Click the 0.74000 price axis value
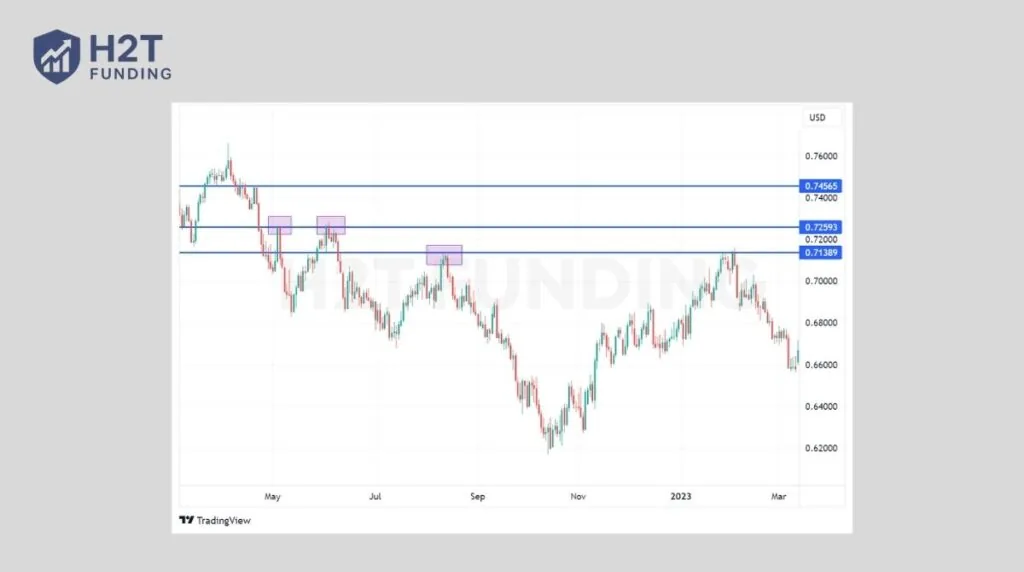Viewport: 1024px width, 572px height. point(821,198)
